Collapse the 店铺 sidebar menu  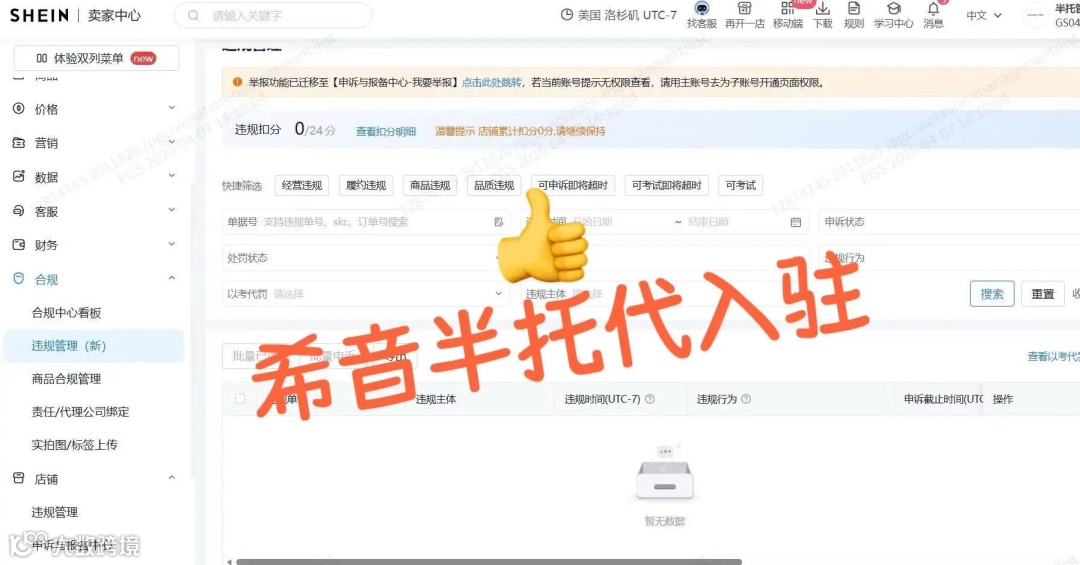click(172, 477)
